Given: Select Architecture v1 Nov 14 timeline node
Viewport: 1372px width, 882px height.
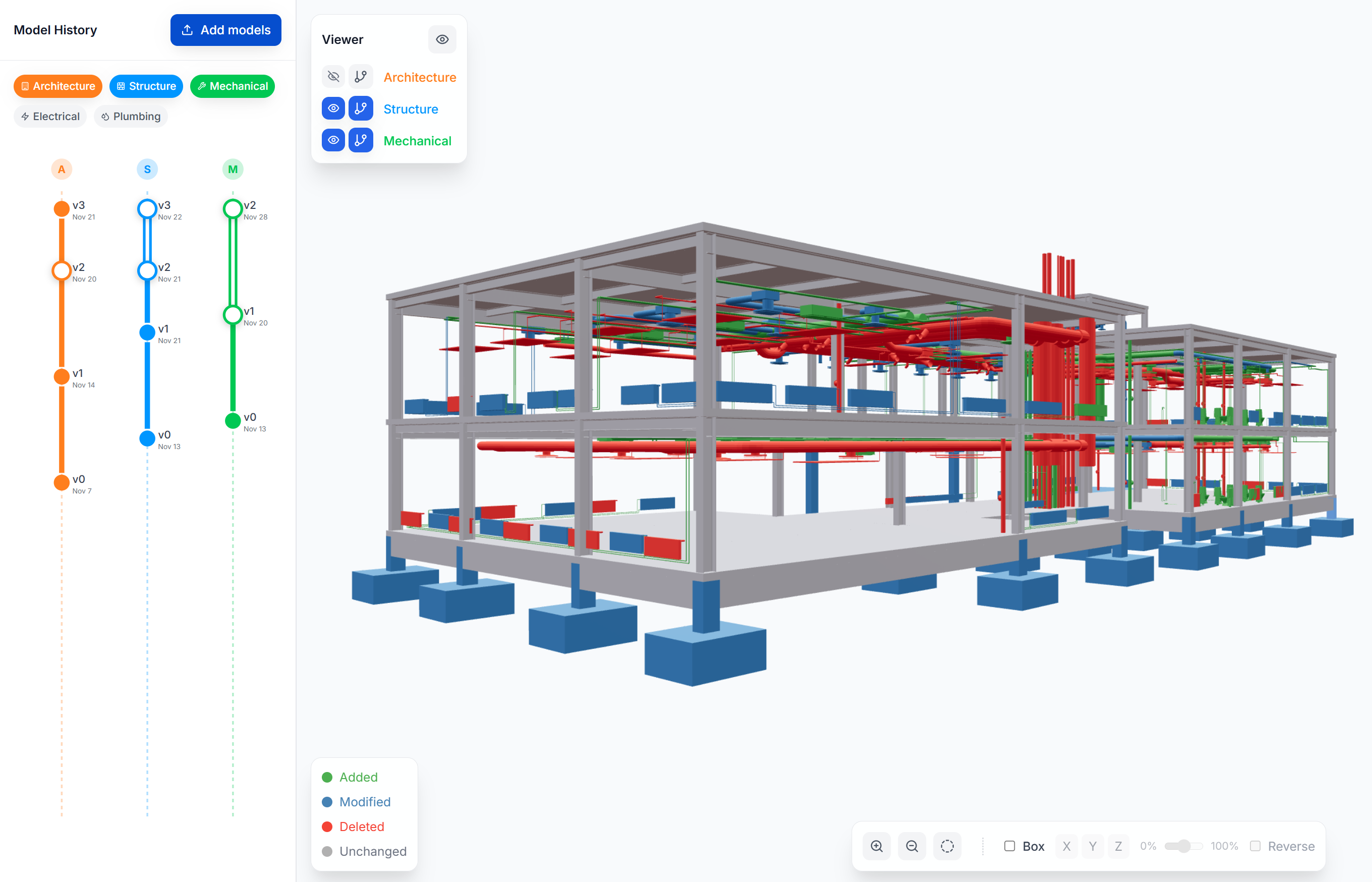Looking at the screenshot, I should (62, 376).
